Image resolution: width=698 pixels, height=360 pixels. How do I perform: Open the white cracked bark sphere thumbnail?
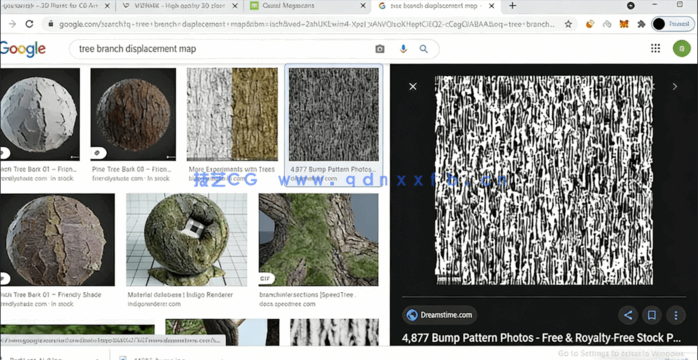click(40, 114)
